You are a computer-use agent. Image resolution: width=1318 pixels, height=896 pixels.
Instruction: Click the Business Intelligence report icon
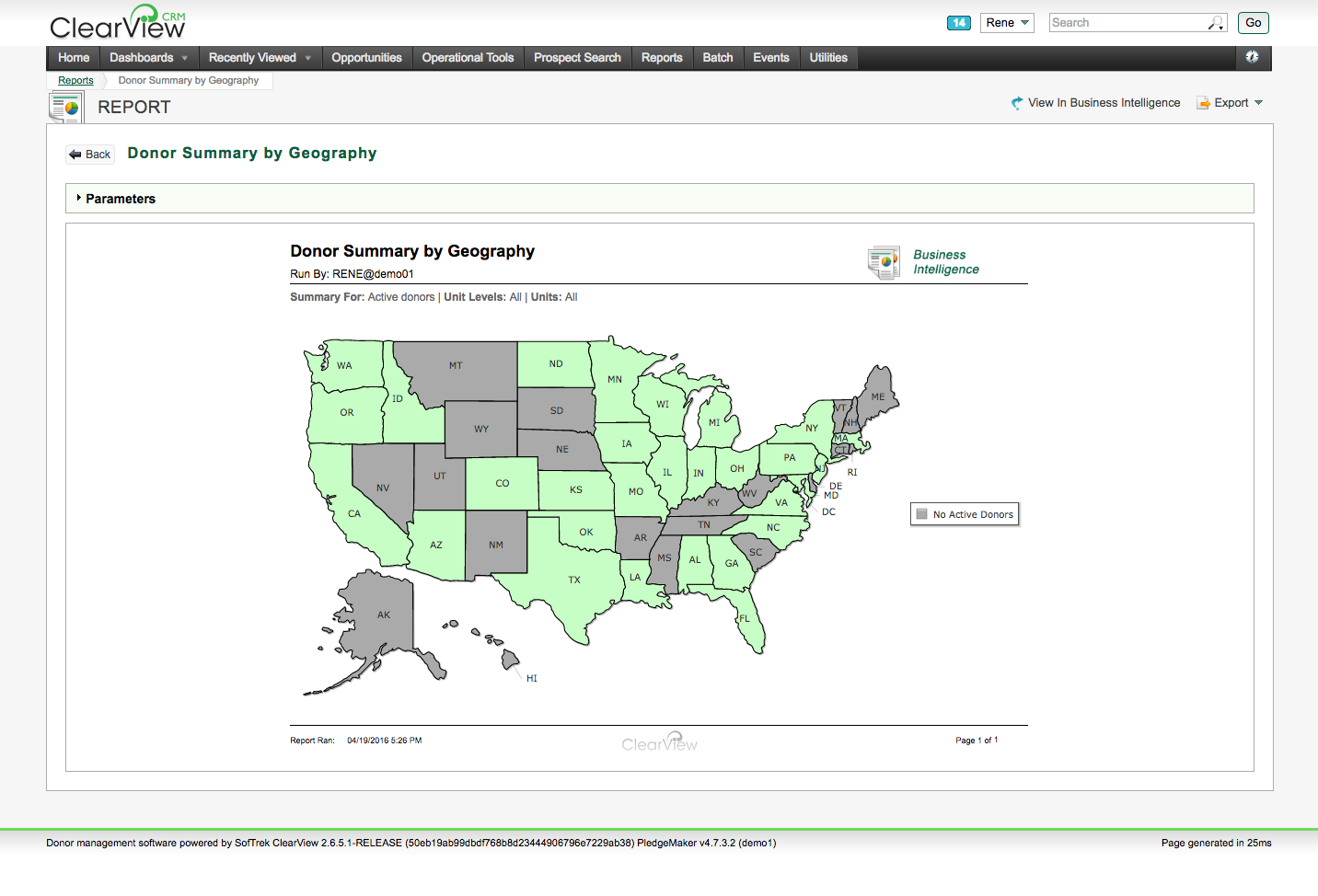coord(884,262)
